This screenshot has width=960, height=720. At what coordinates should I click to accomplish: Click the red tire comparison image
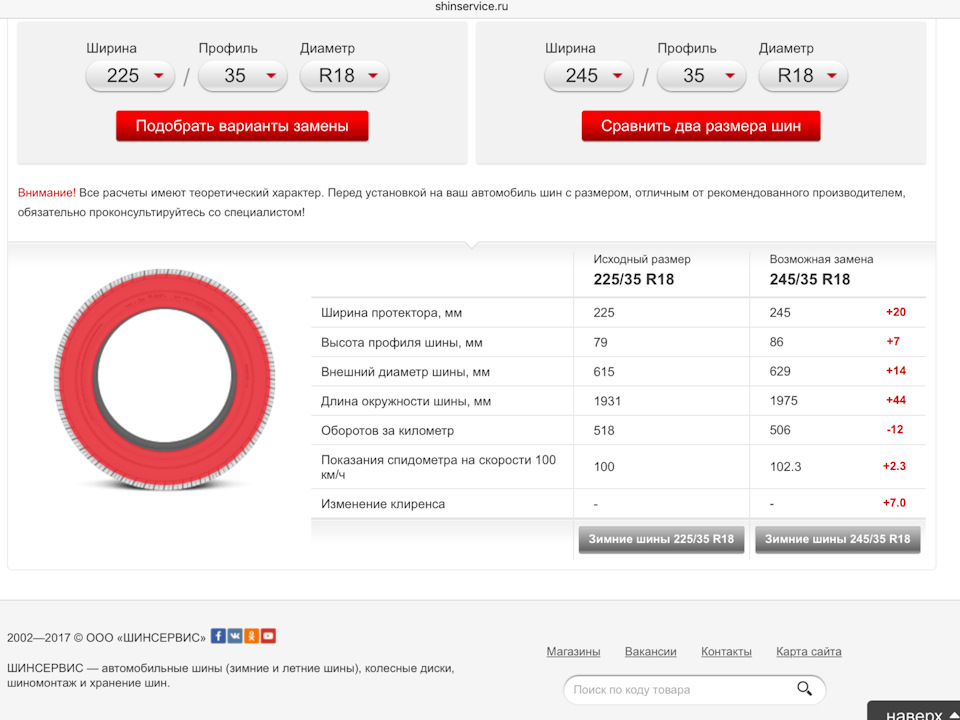click(x=164, y=379)
